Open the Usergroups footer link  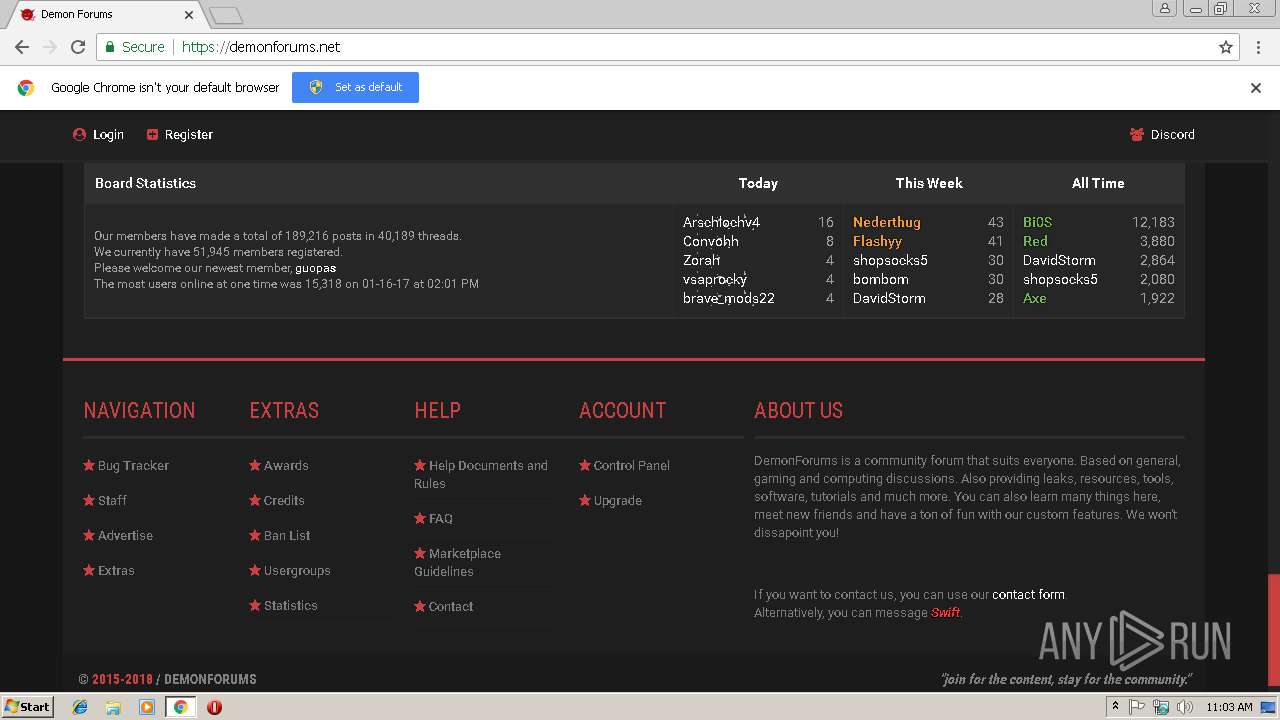[297, 570]
